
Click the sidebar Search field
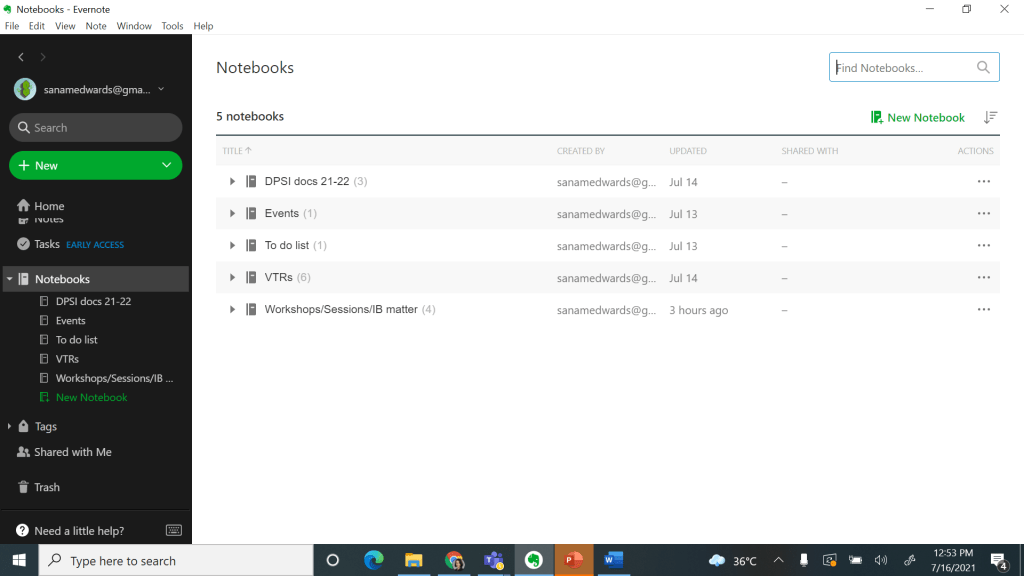coord(96,127)
